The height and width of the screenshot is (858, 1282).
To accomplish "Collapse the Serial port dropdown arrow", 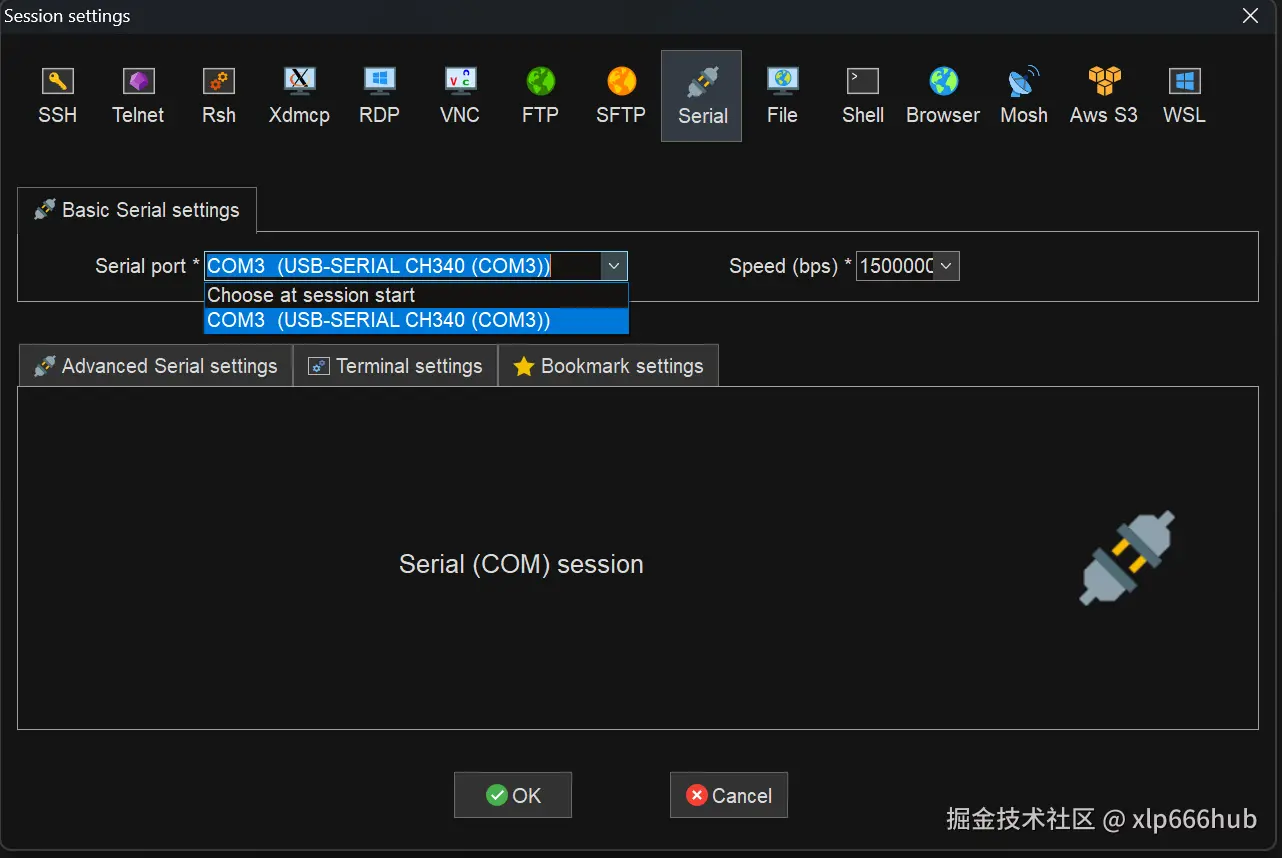I will (614, 266).
